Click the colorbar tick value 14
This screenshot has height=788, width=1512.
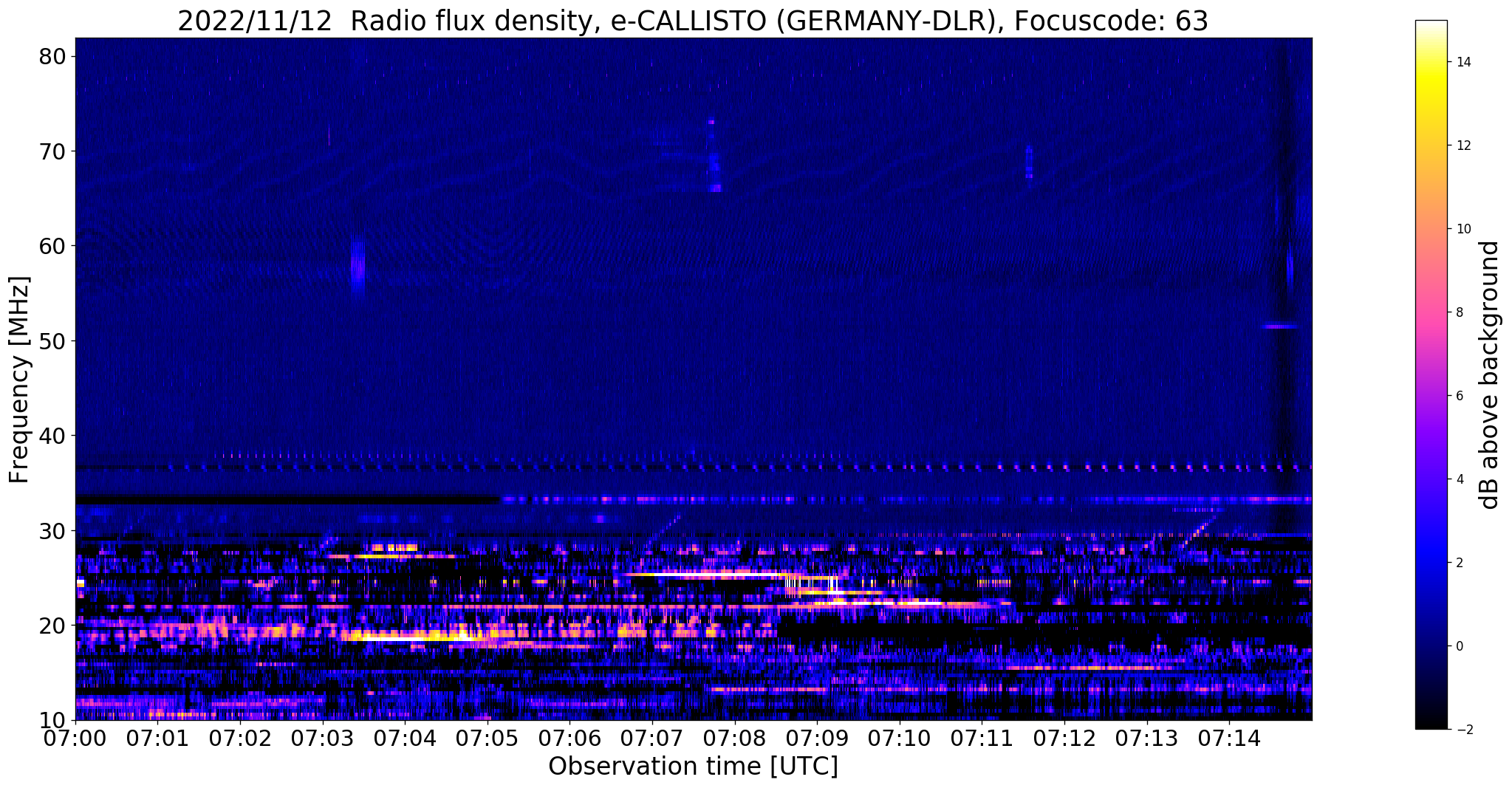(x=1463, y=62)
